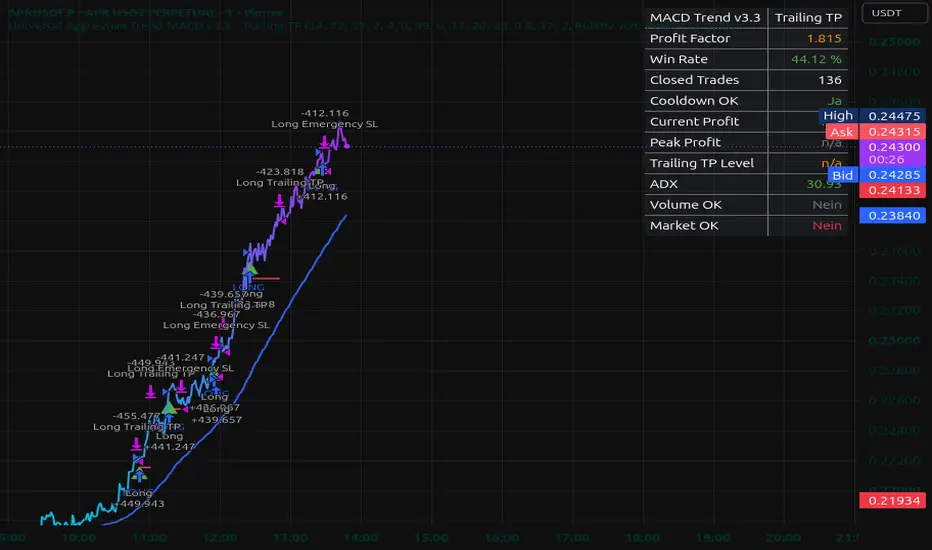The width and height of the screenshot is (932, 550).
Task: Click the Market OK Nein cell
Action: [x=808, y=225]
